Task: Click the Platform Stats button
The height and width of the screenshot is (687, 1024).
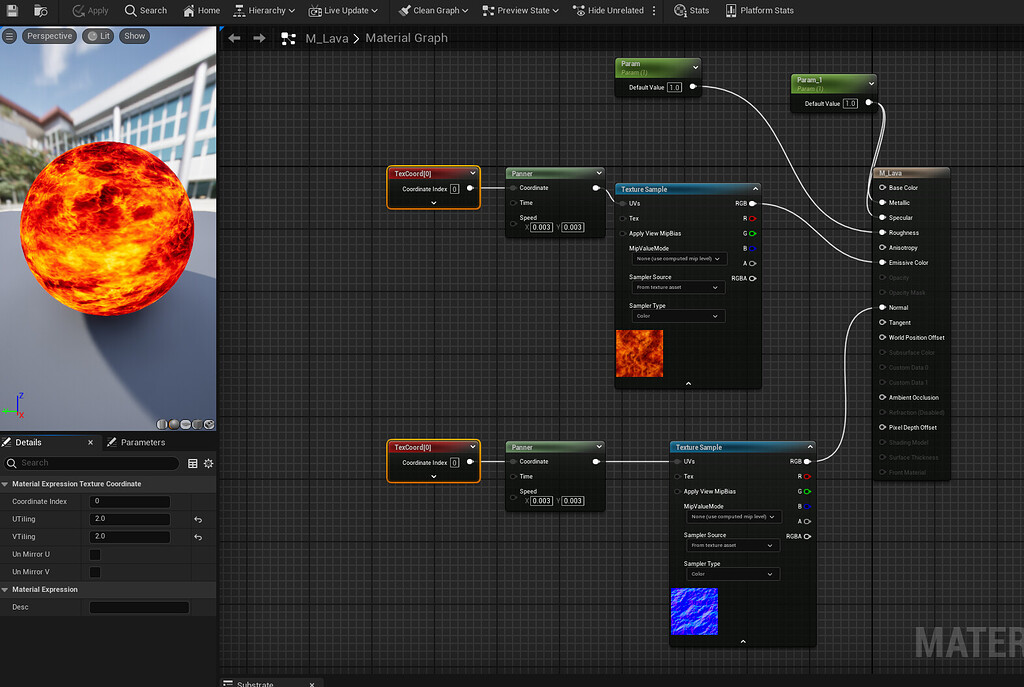Action: pyautogui.click(x=759, y=10)
